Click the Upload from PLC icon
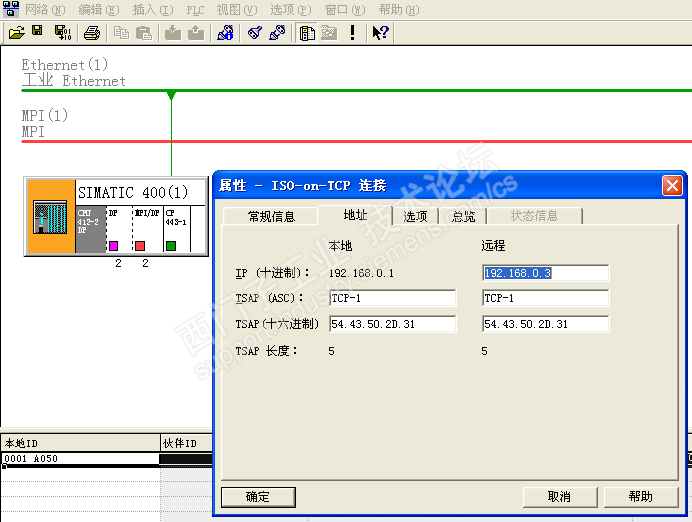The image size is (692, 522). (x=196, y=33)
